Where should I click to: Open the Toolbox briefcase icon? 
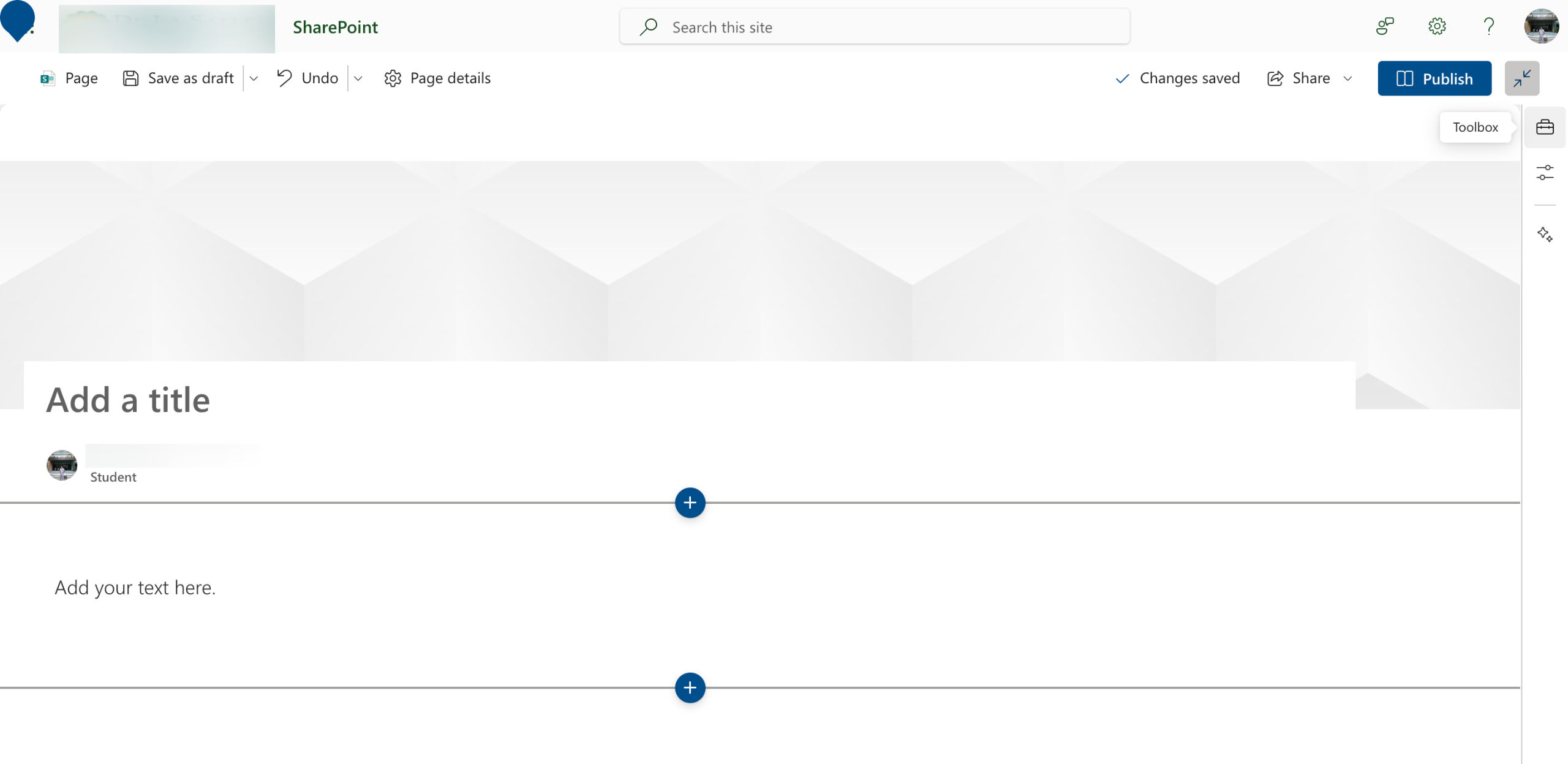(1544, 127)
